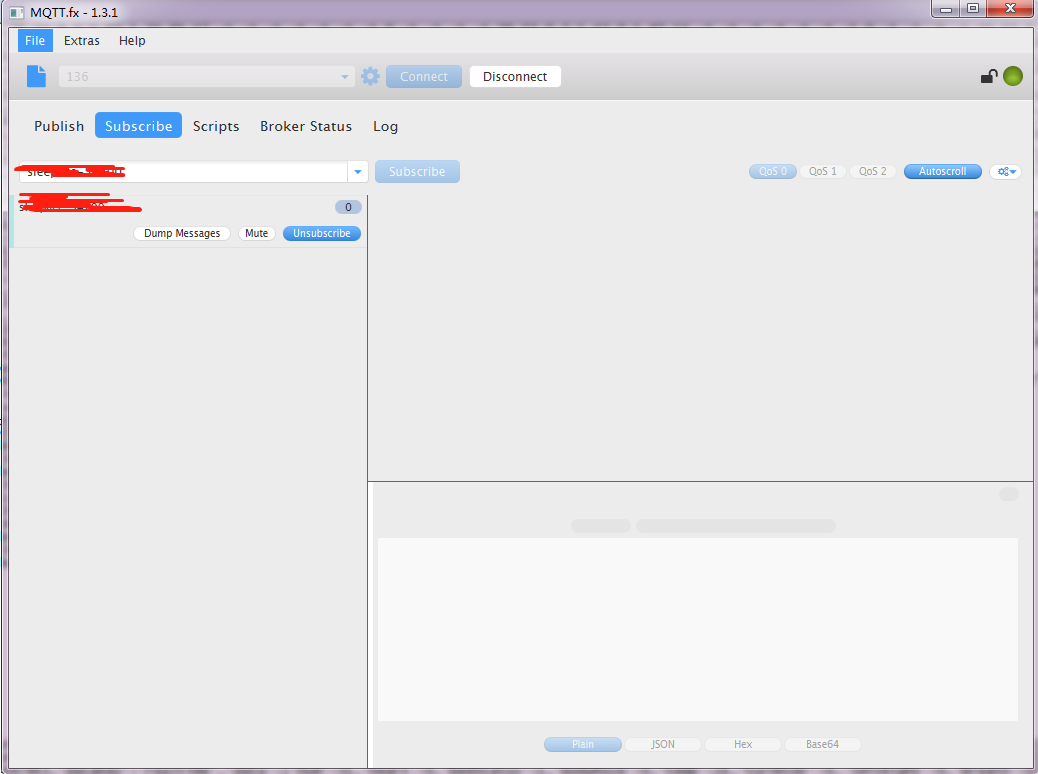Choose JSON payload format
The width and height of the screenshot is (1038, 774).
coord(663,744)
